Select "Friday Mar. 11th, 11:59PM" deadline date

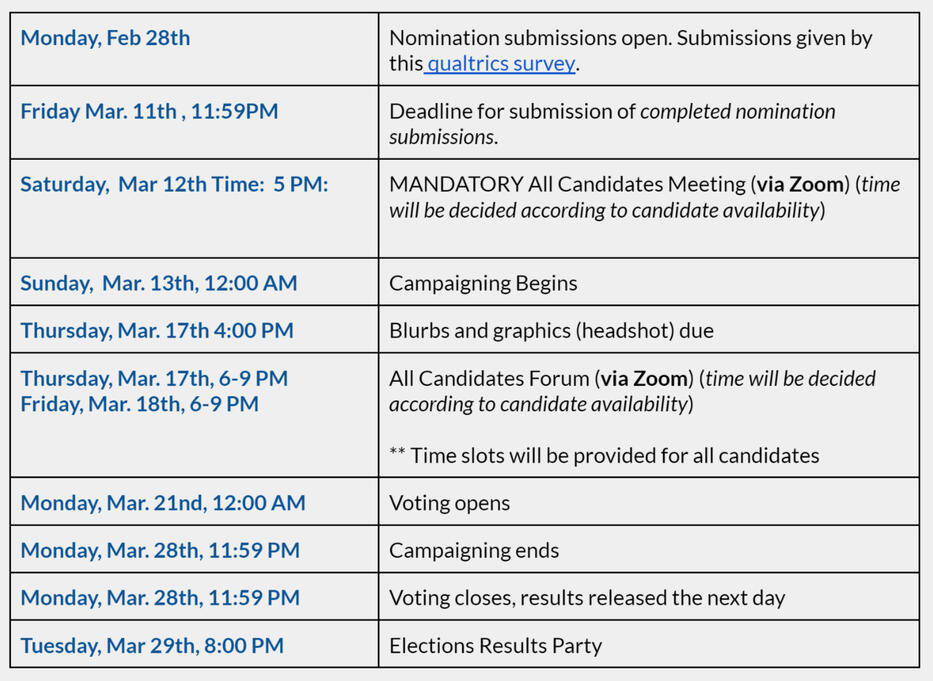point(149,111)
